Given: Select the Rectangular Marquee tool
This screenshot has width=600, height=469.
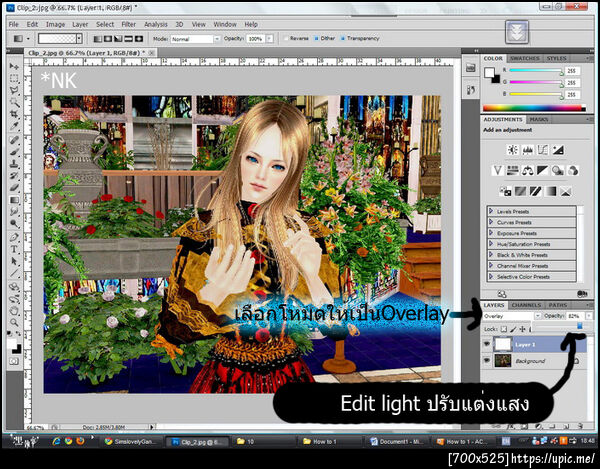Looking at the screenshot, I should 14,78.
